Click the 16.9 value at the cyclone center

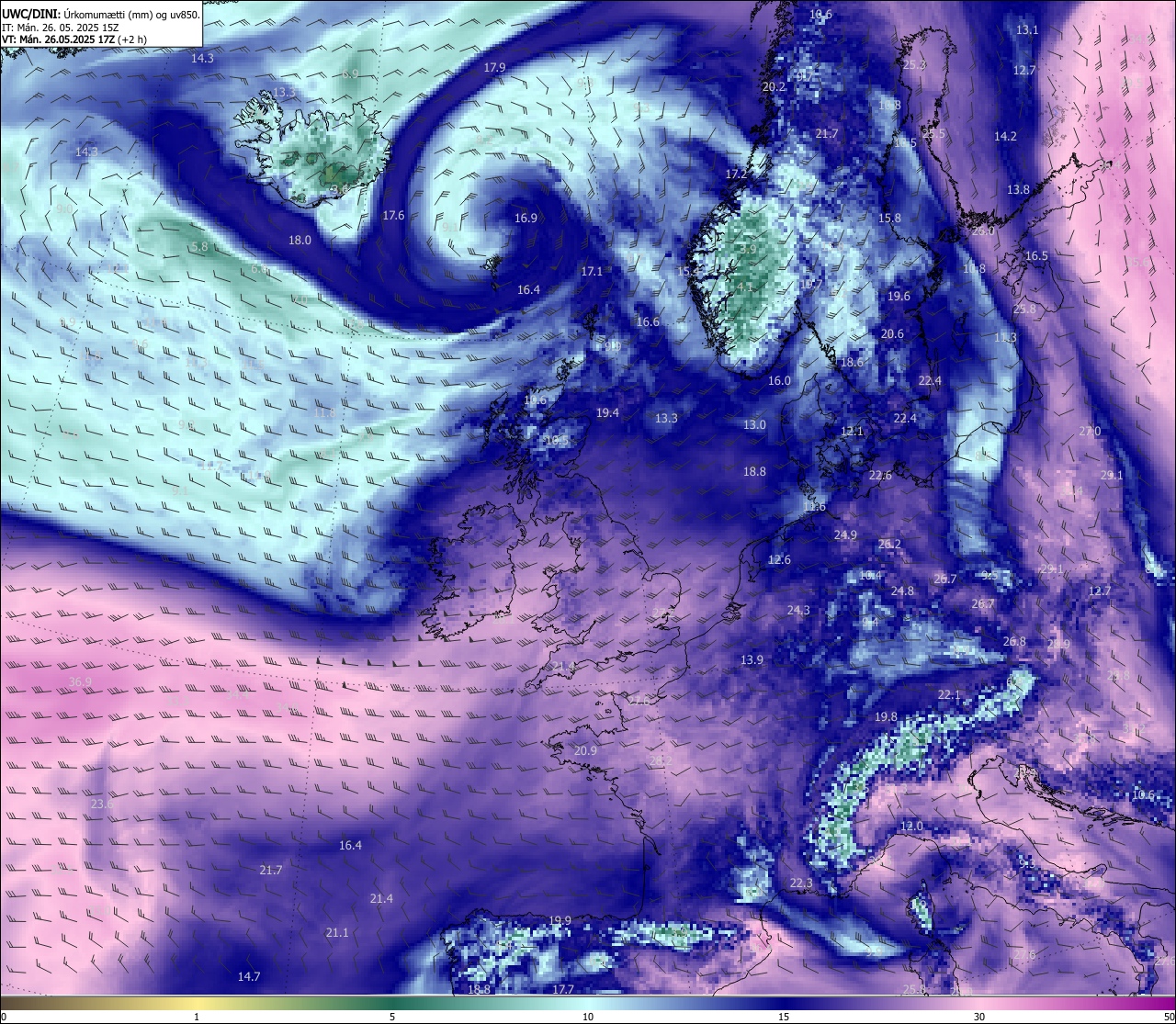click(526, 219)
